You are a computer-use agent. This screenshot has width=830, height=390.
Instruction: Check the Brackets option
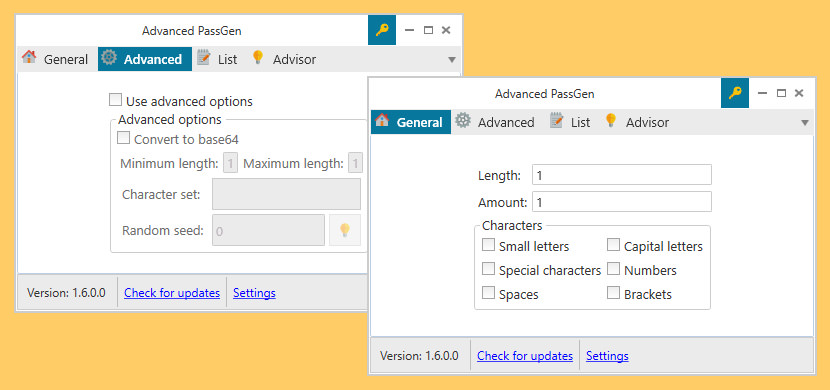[x=613, y=293]
